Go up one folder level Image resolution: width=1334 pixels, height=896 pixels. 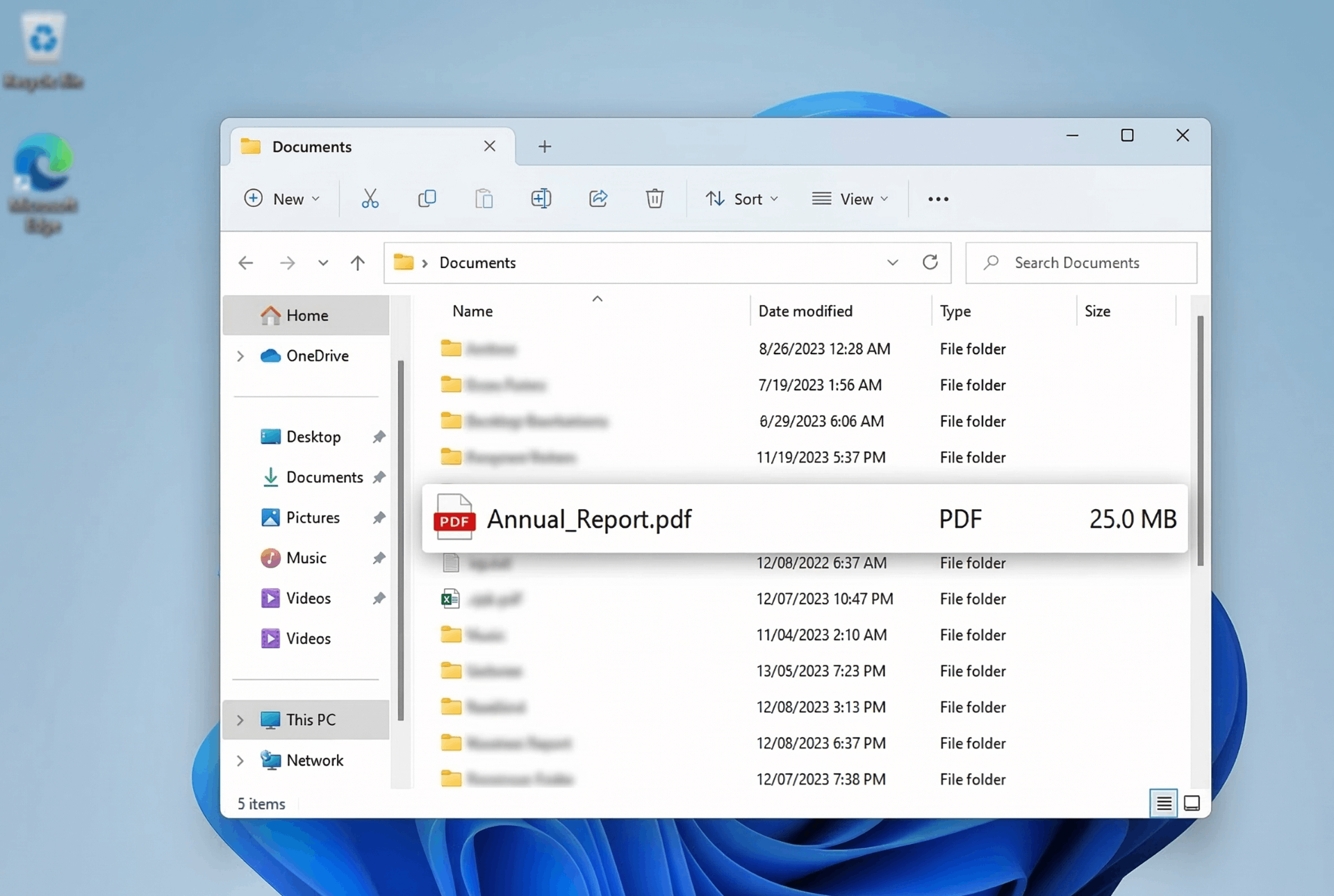357,263
